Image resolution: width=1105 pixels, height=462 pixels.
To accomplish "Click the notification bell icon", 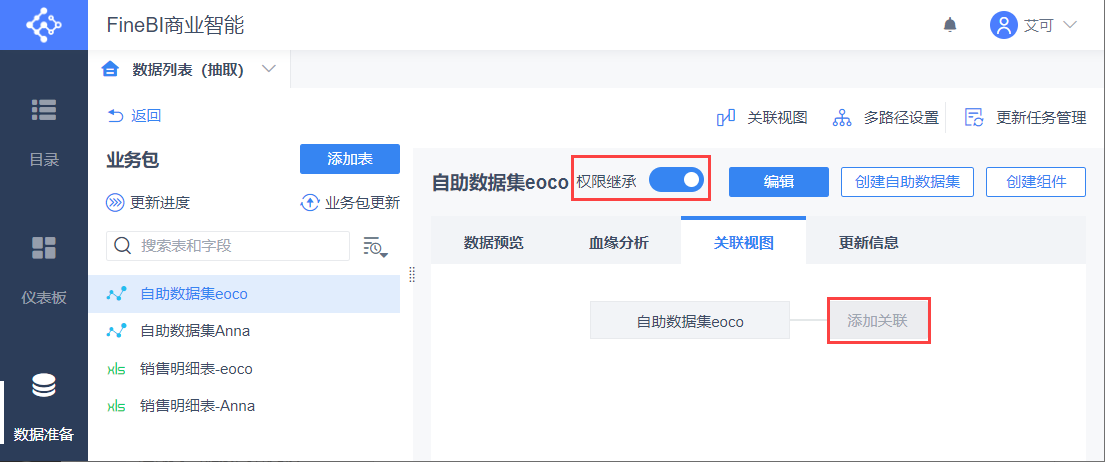I will point(950,25).
